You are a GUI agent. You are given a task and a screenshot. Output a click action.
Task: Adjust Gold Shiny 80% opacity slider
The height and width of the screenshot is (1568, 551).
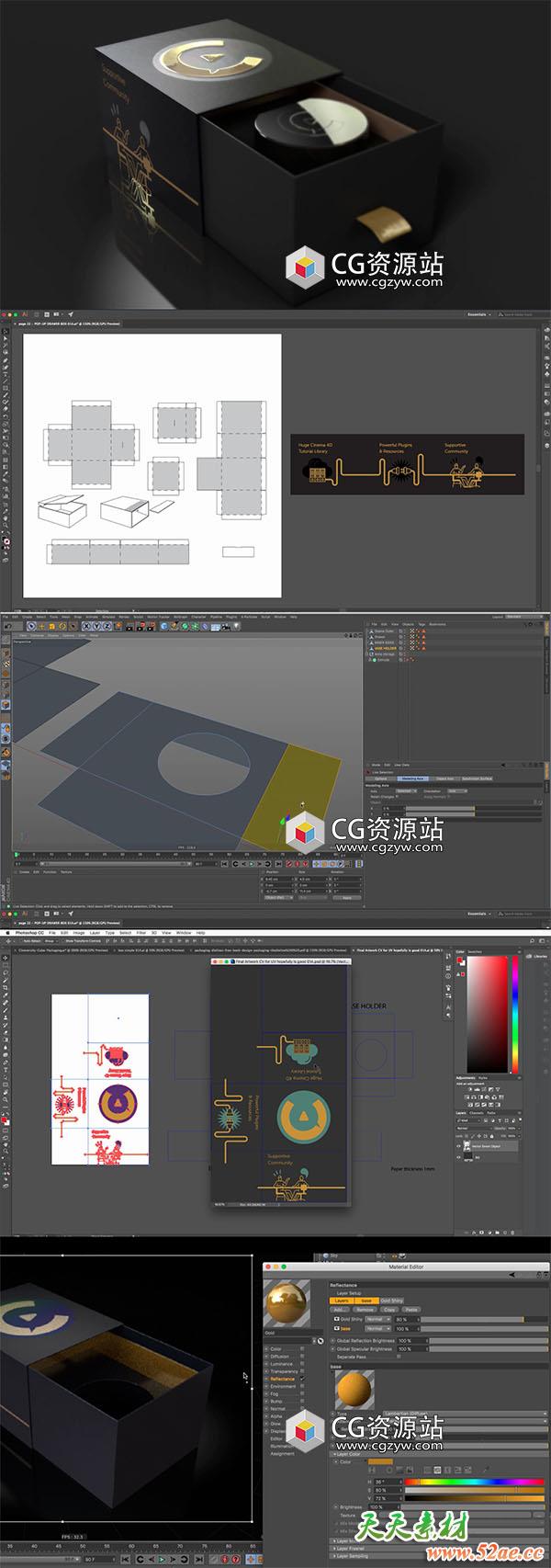coord(485,1320)
